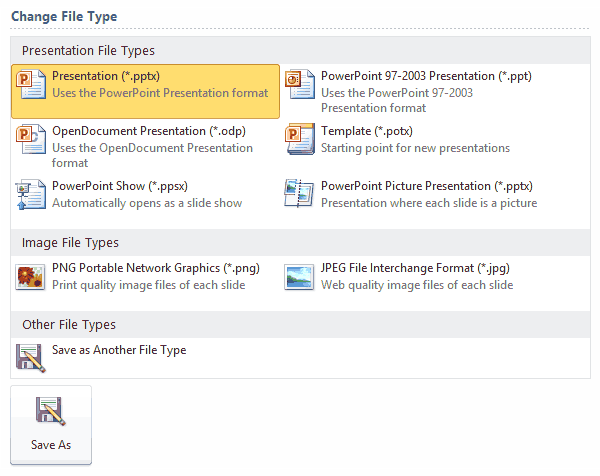Click the Change File Type heading
This screenshot has width=600, height=476.
pyautogui.click(x=64, y=16)
